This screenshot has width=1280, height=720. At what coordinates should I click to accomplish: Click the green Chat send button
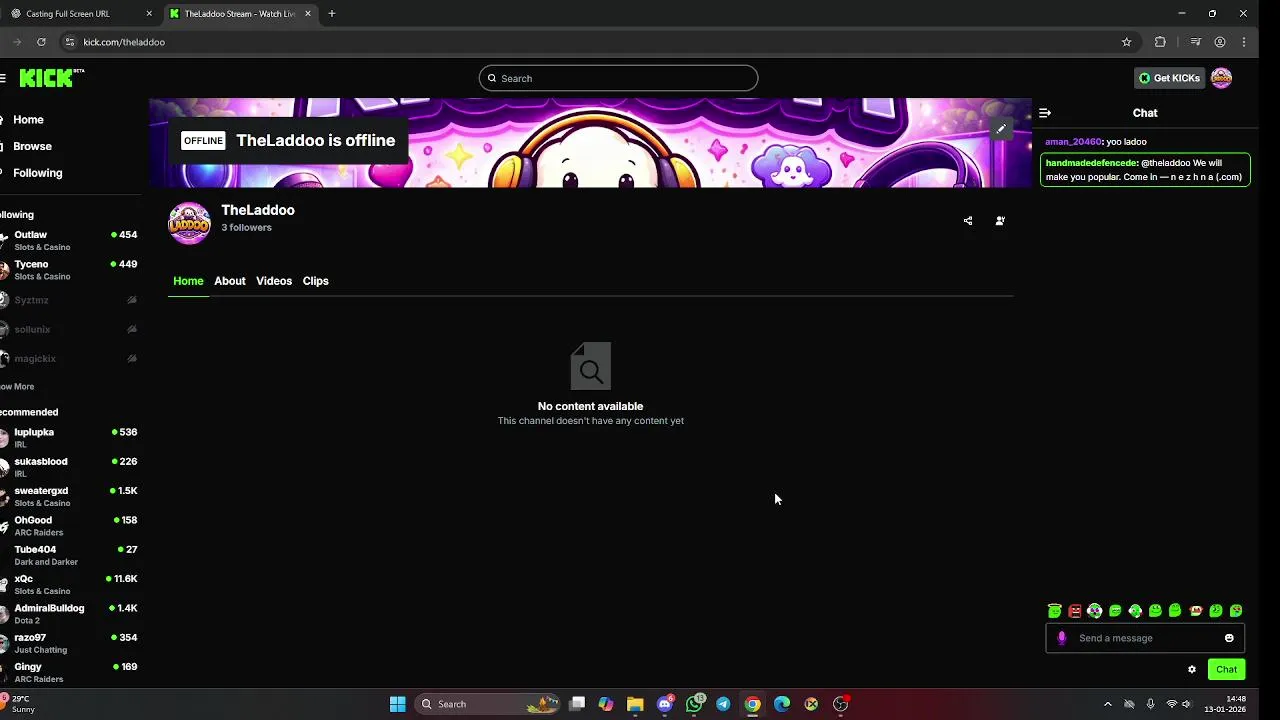point(1226,670)
